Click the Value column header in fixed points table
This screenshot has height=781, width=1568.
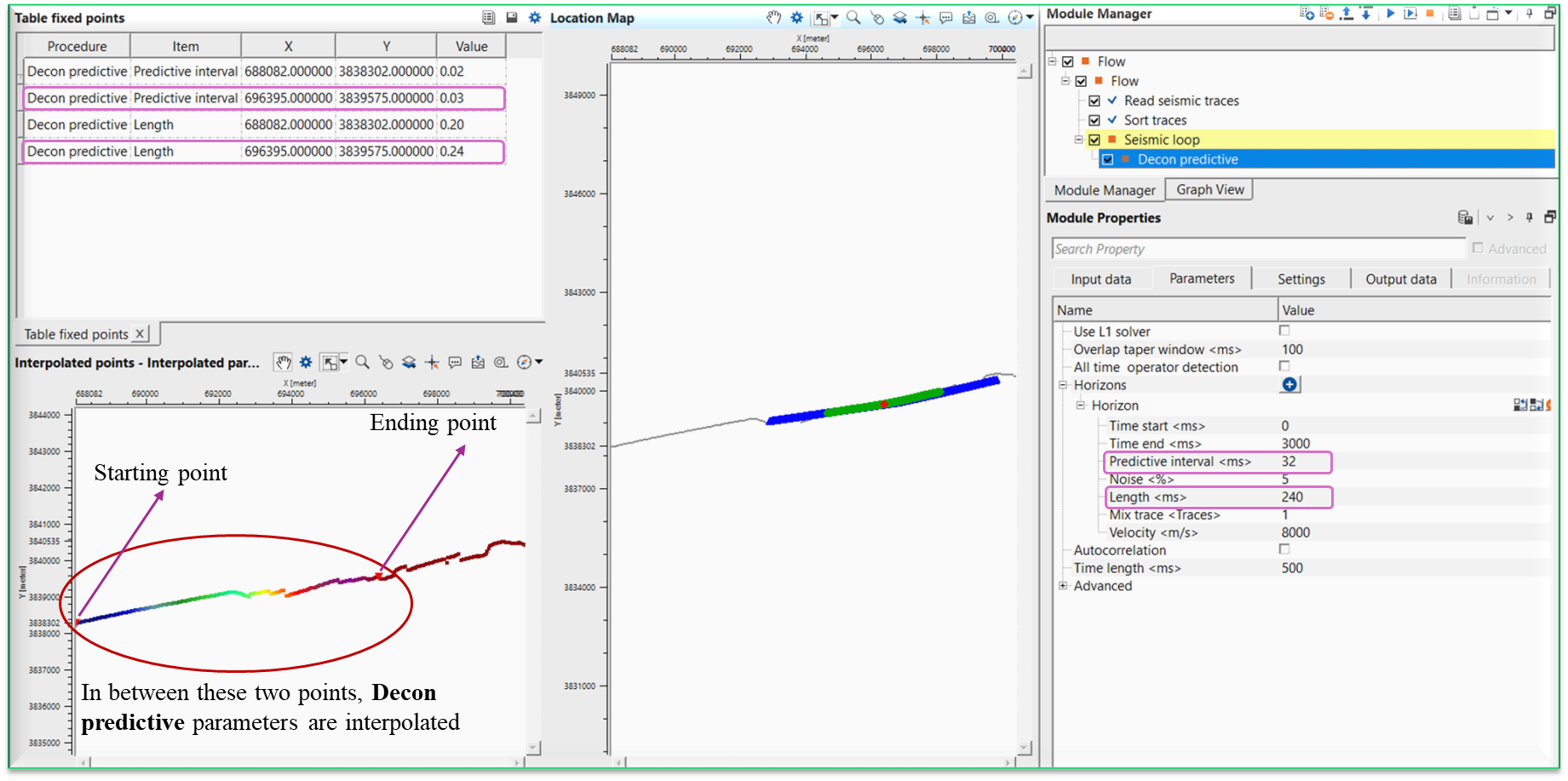471,47
